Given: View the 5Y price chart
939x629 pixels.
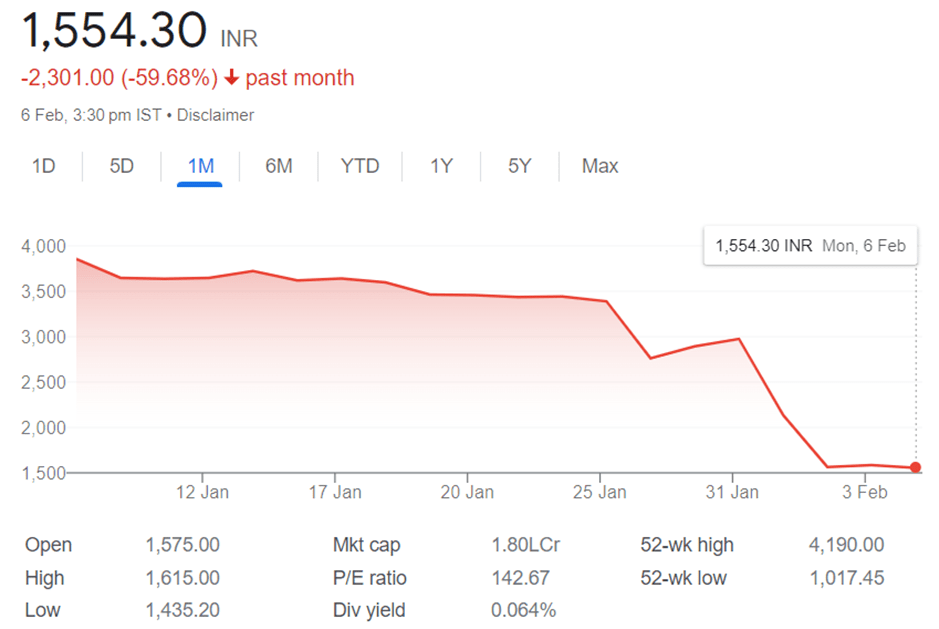Looking at the screenshot, I should tap(519, 166).
